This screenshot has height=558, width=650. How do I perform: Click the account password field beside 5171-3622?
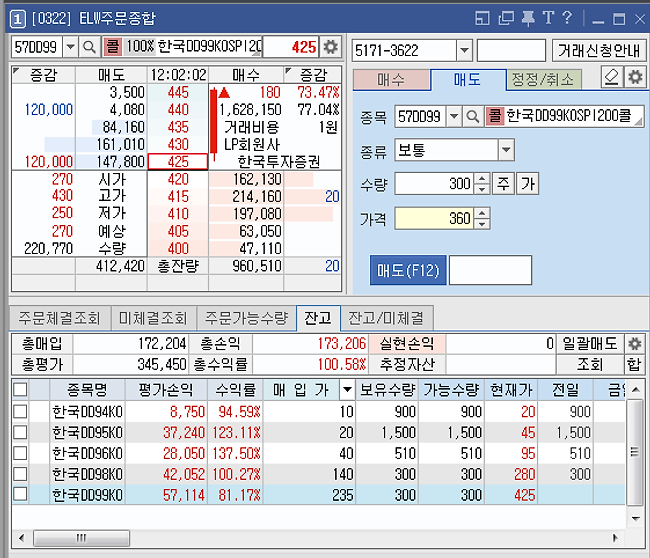pyautogui.click(x=511, y=51)
